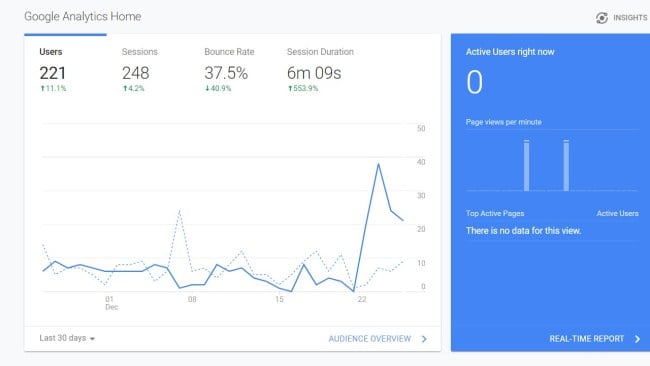Select the Bounce Rate metric tab

[229, 69]
